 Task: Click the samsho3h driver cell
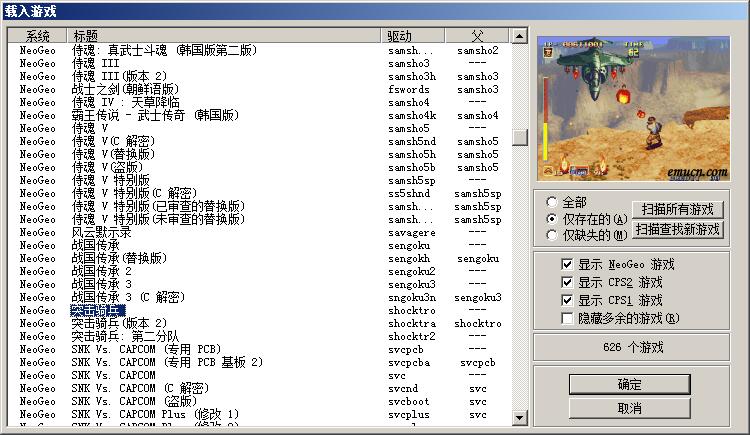[412, 76]
